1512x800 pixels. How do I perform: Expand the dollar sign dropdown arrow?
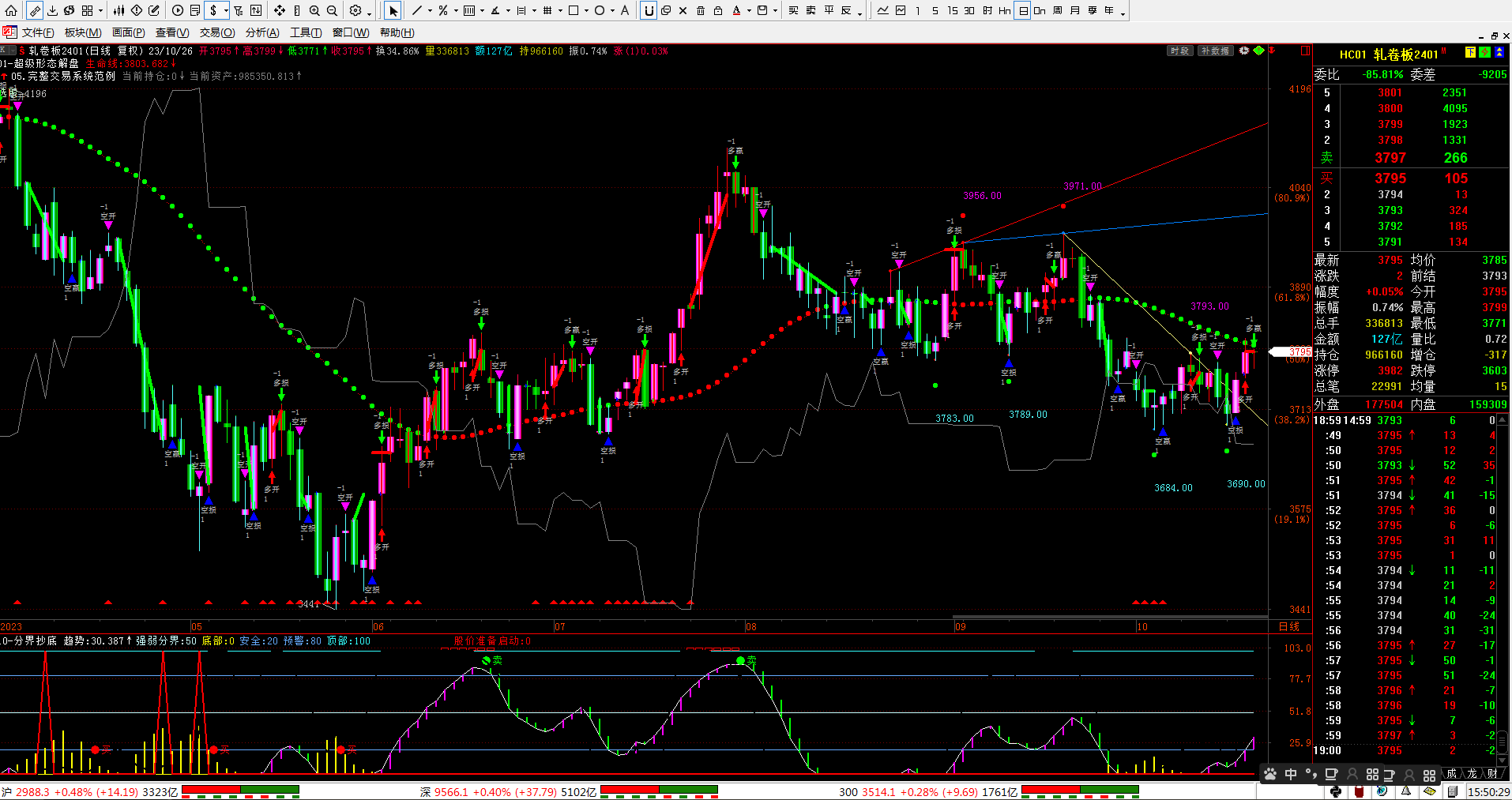click(226, 10)
